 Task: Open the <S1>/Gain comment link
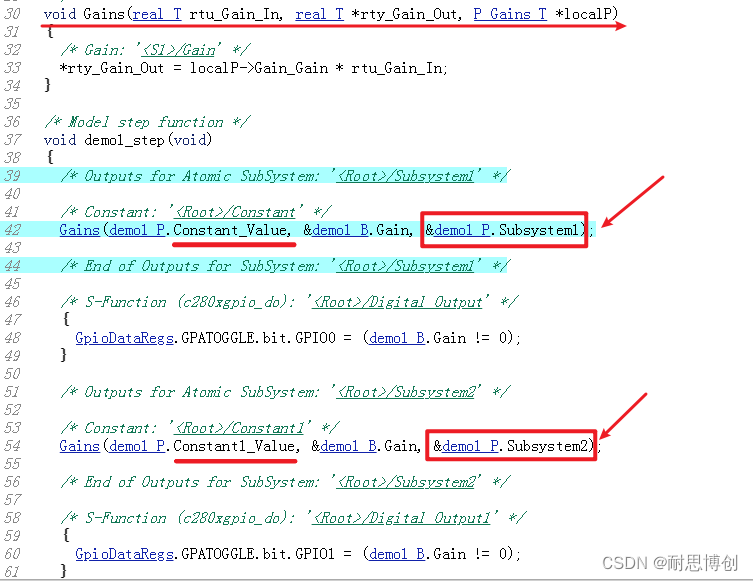(x=178, y=50)
